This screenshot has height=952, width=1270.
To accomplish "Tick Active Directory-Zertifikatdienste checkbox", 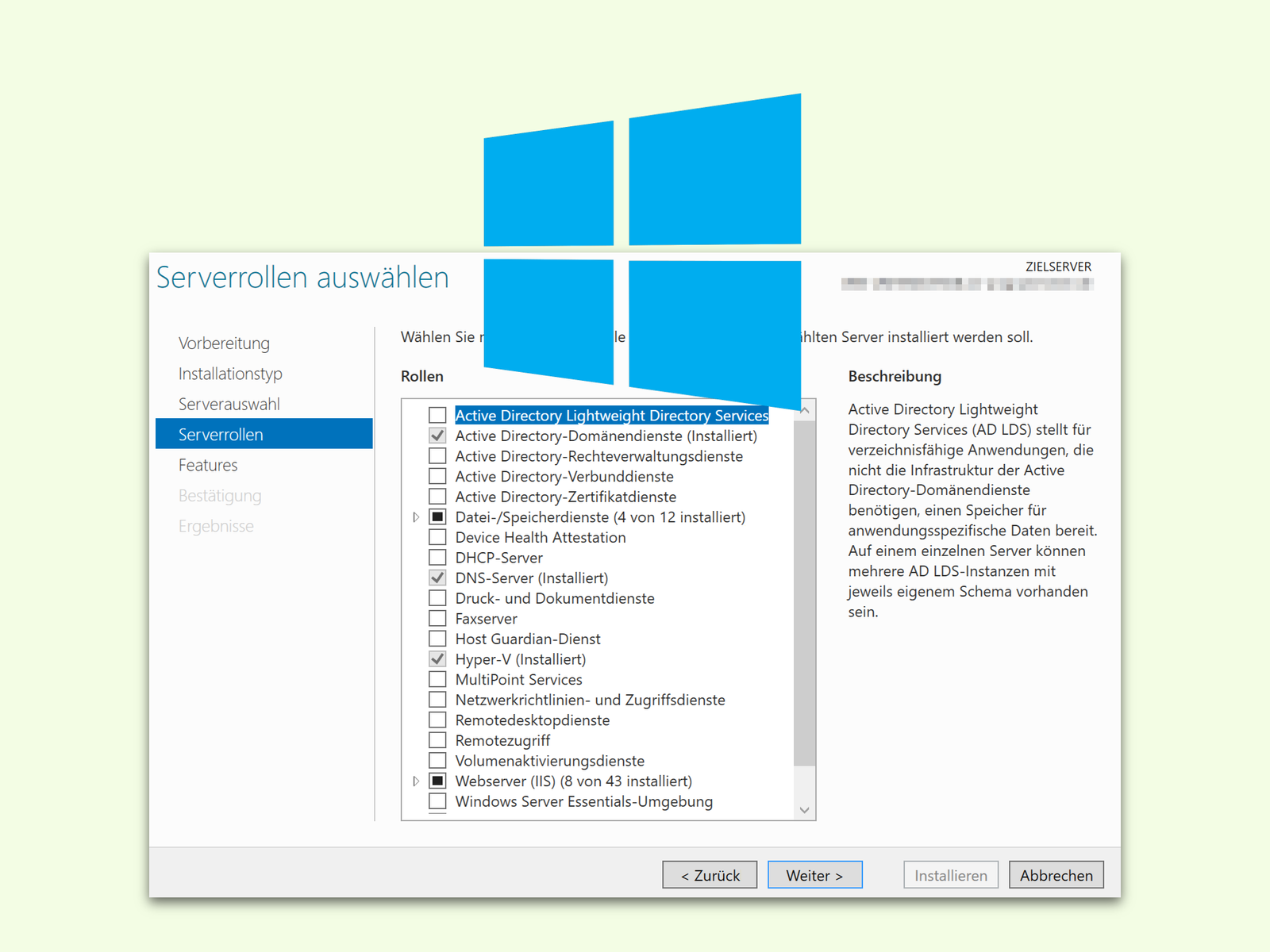I will pyautogui.click(x=437, y=497).
